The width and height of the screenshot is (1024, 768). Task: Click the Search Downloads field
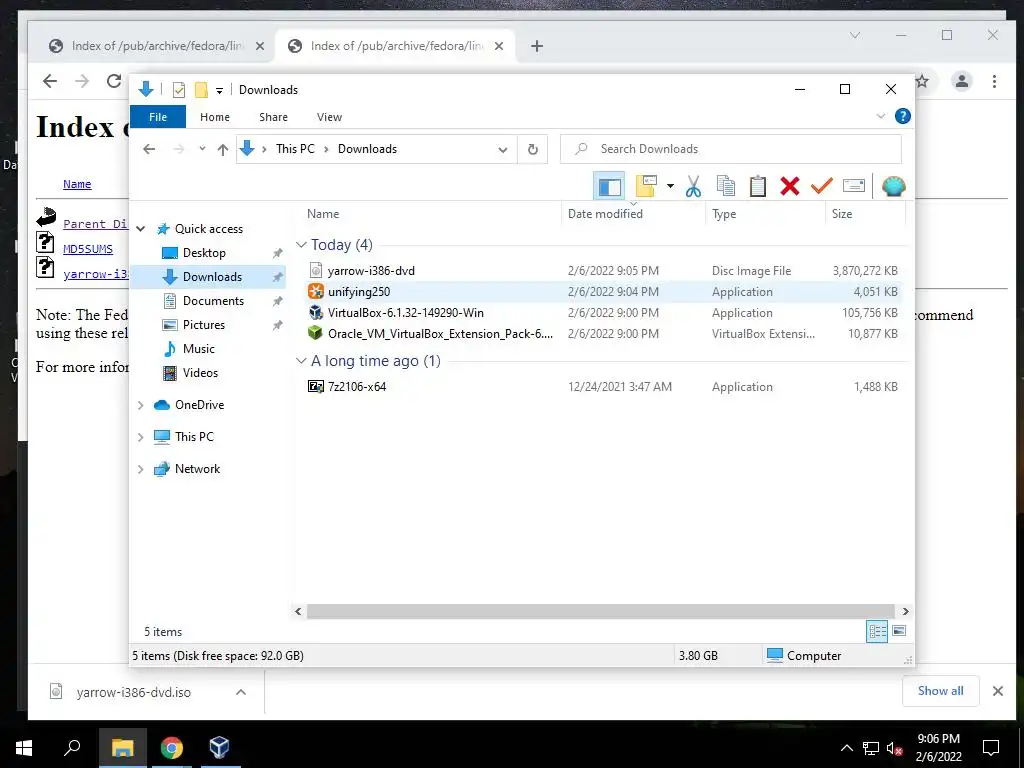pos(731,149)
